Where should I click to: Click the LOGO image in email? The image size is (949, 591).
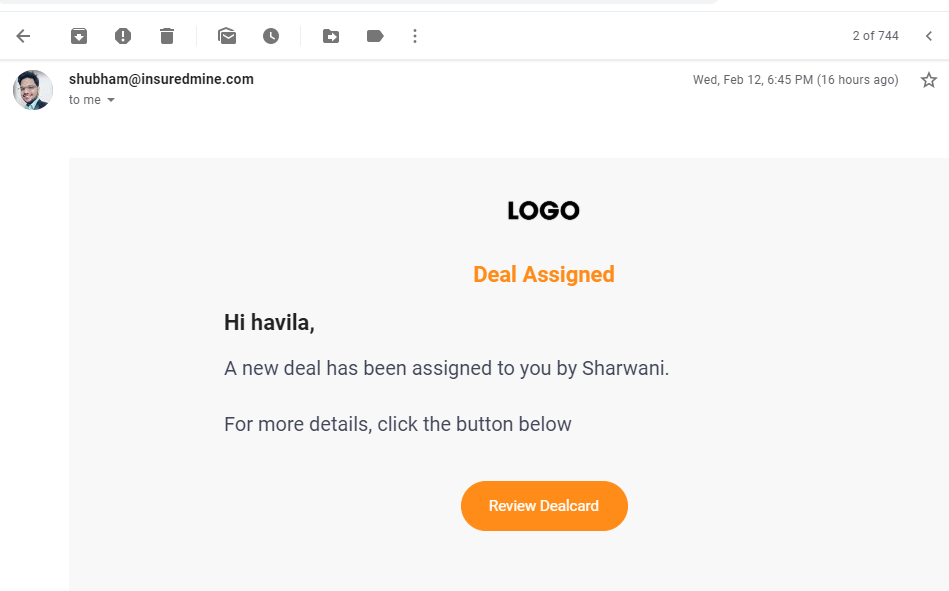click(x=543, y=211)
